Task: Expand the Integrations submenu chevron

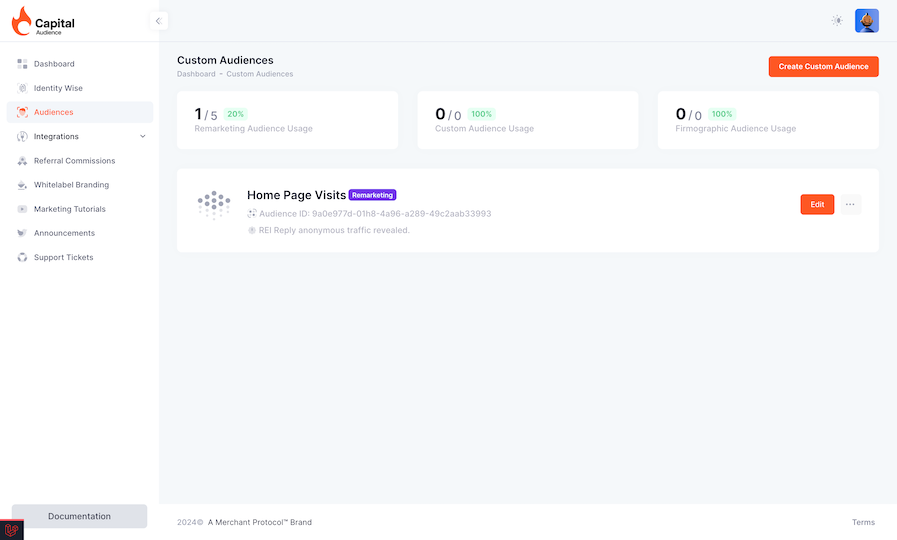Action: [143, 136]
